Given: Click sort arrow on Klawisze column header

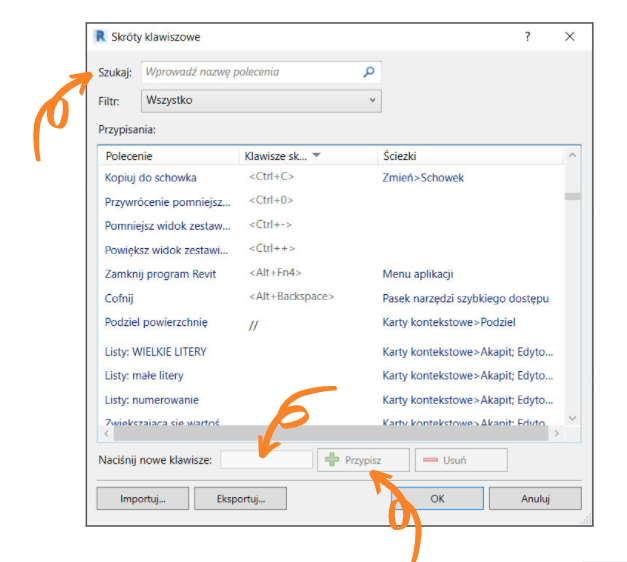Looking at the screenshot, I should coord(317,156).
